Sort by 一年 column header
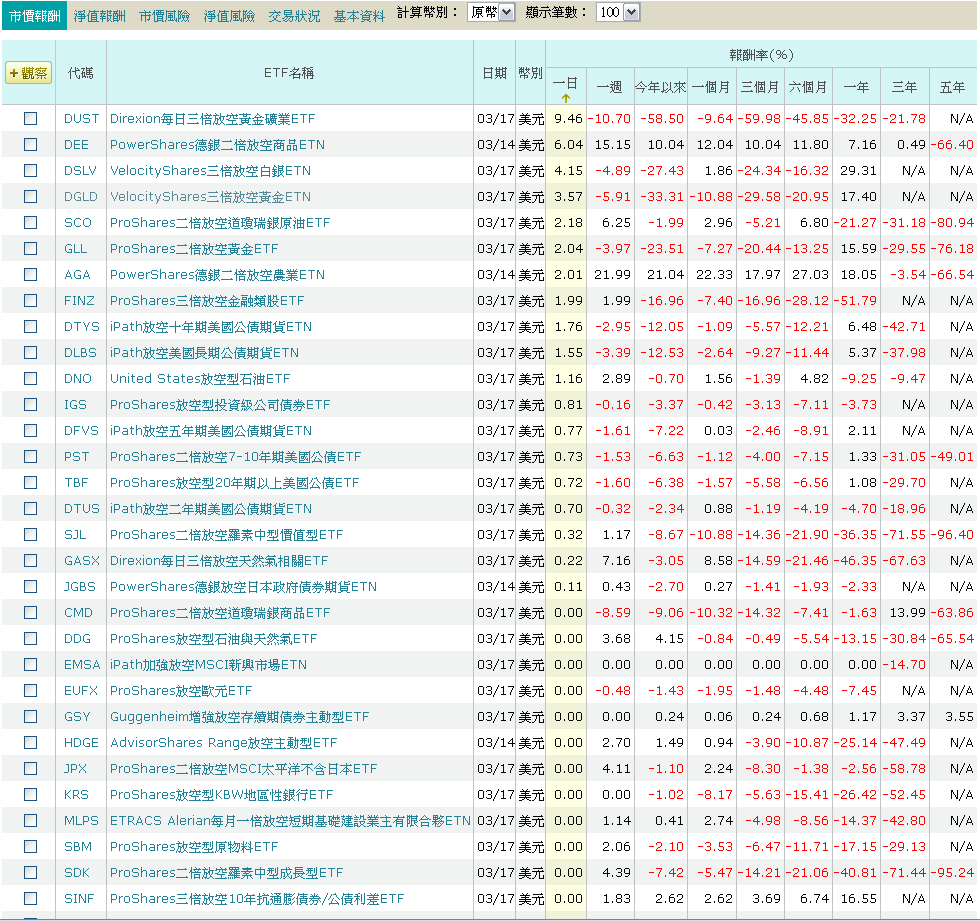Screen dimensions: 980x921 click(856, 87)
